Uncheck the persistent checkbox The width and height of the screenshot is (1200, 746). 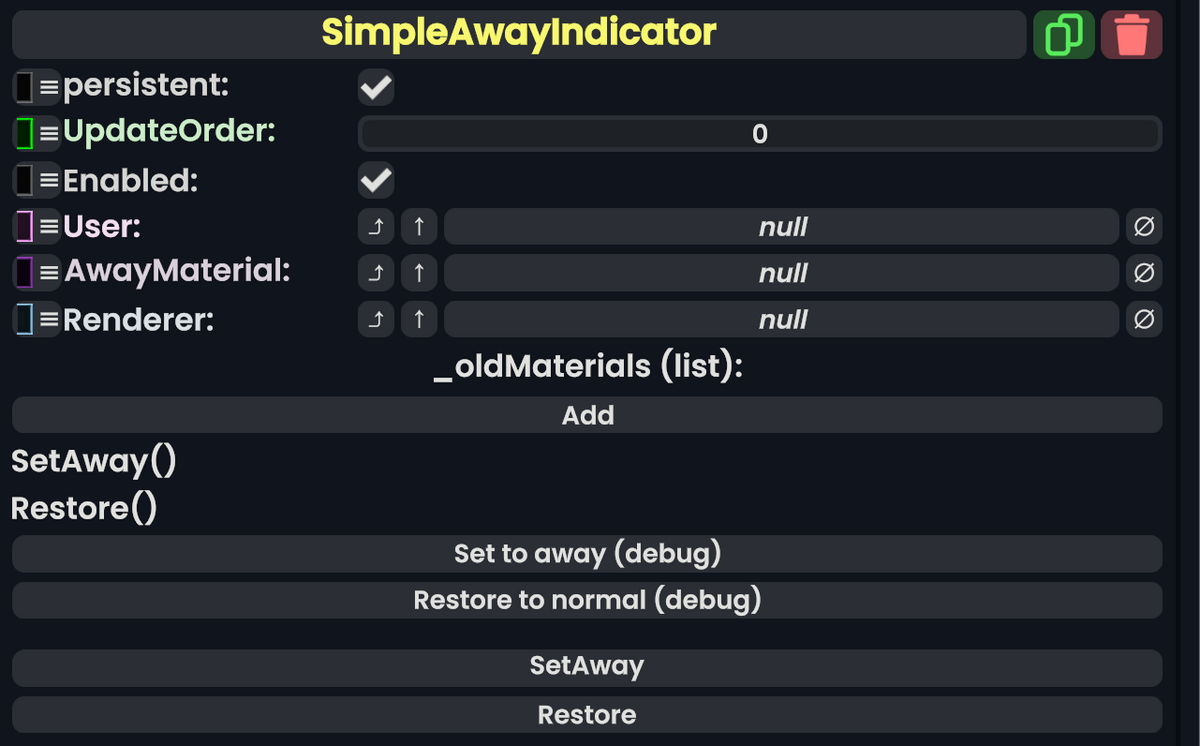[x=375, y=87]
